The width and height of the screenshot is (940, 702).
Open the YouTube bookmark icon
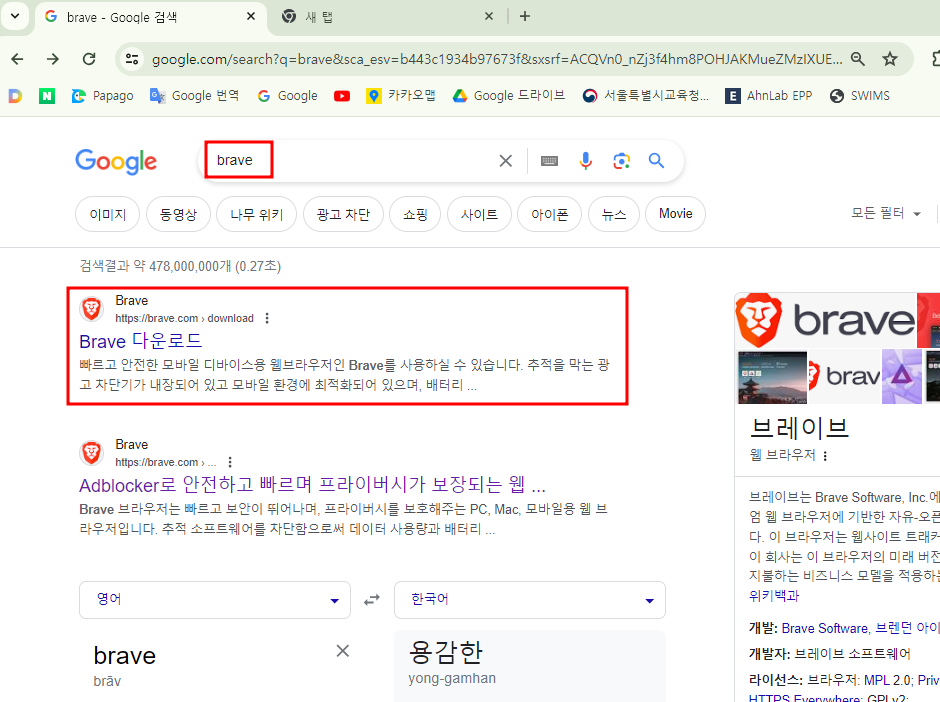coord(341,95)
